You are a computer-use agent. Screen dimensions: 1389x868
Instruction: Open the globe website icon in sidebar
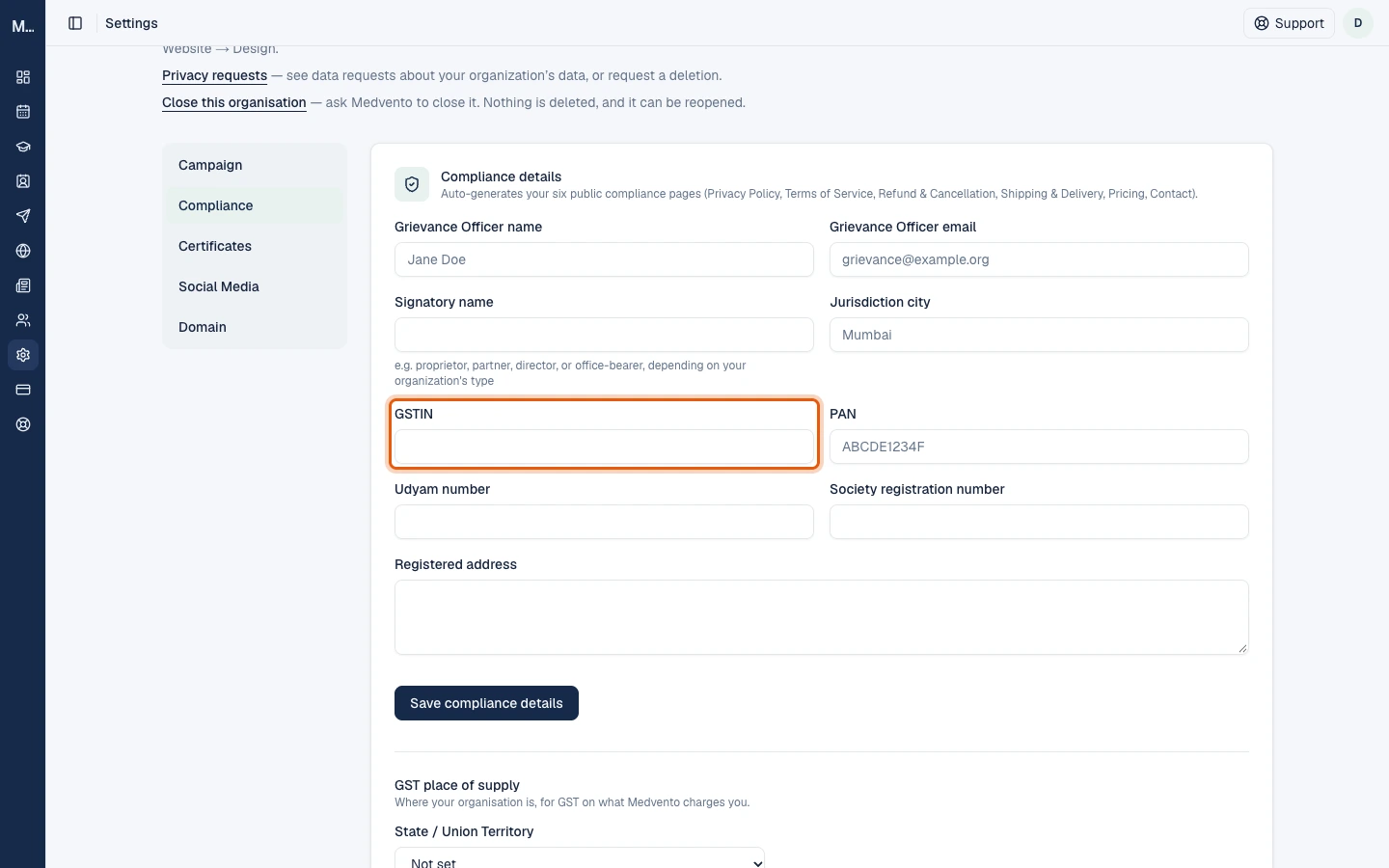click(x=23, y=251)
